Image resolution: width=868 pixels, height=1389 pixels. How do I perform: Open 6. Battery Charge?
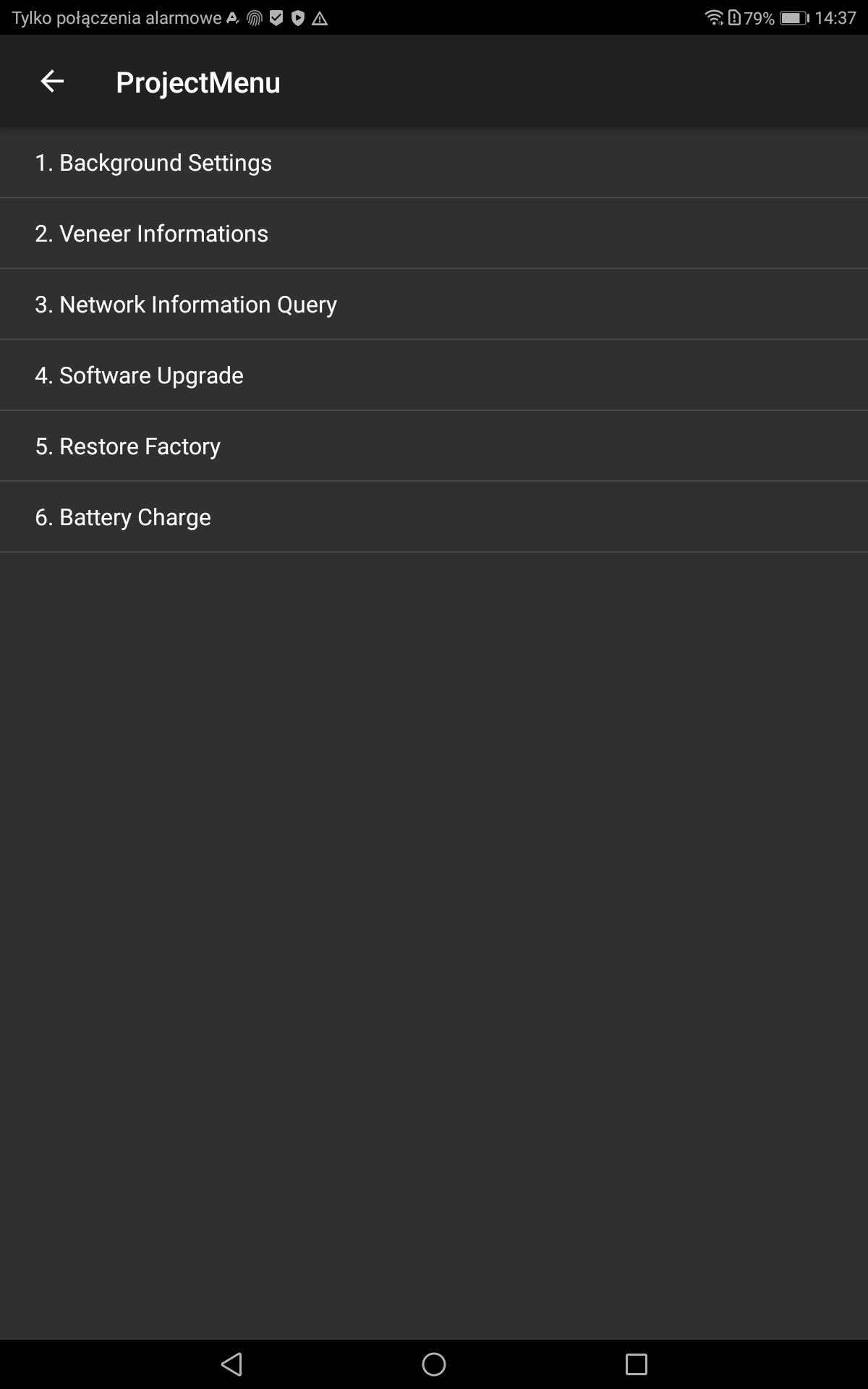(434, 517)
